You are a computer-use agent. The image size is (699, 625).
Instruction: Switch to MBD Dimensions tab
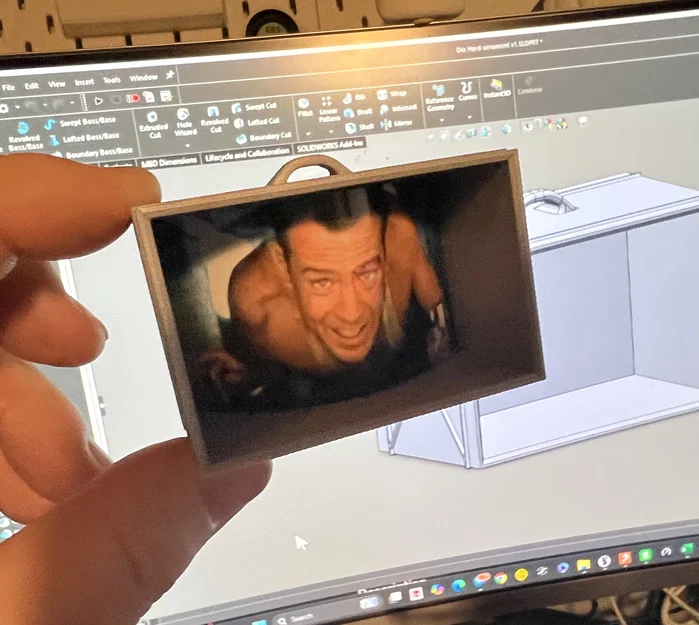click(x=168, y=162)
